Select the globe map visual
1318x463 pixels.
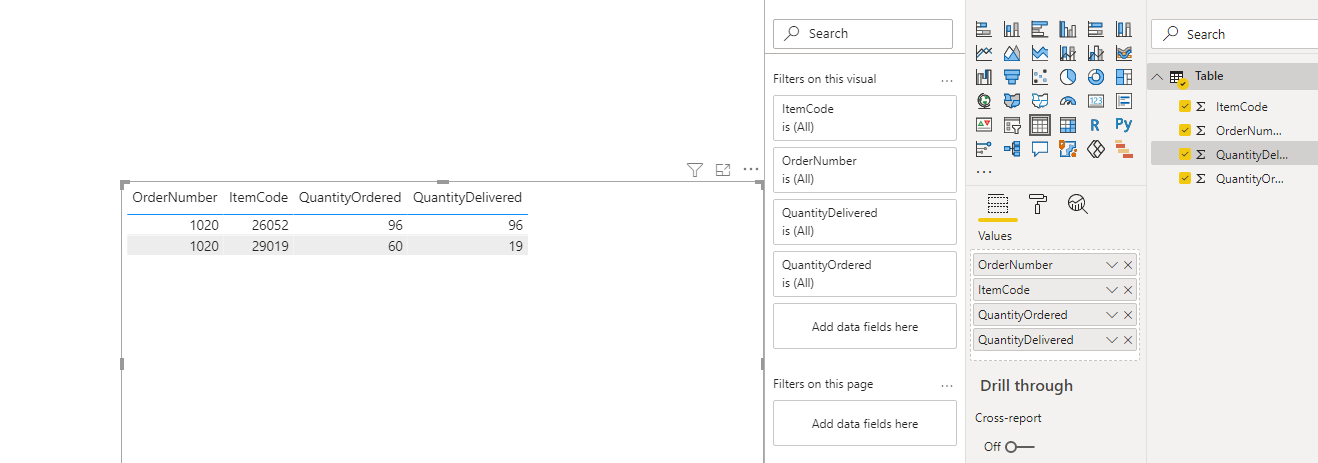[x=984, y=101]
